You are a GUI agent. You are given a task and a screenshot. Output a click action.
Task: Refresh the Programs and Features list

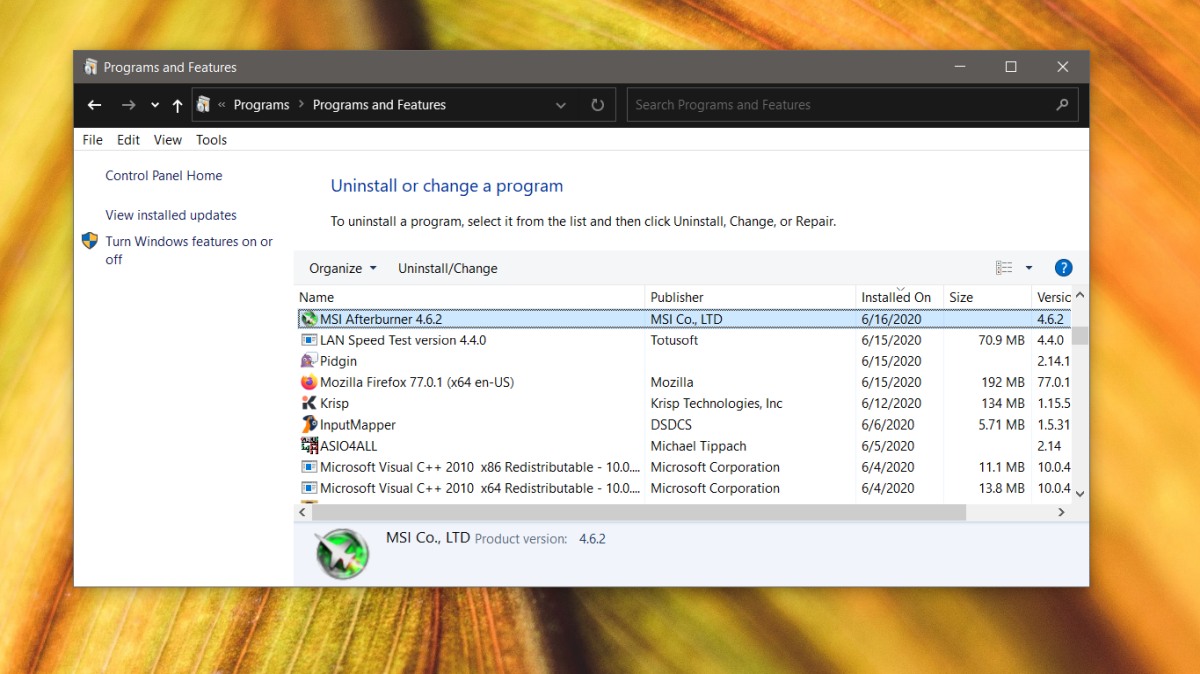(598, 105)
